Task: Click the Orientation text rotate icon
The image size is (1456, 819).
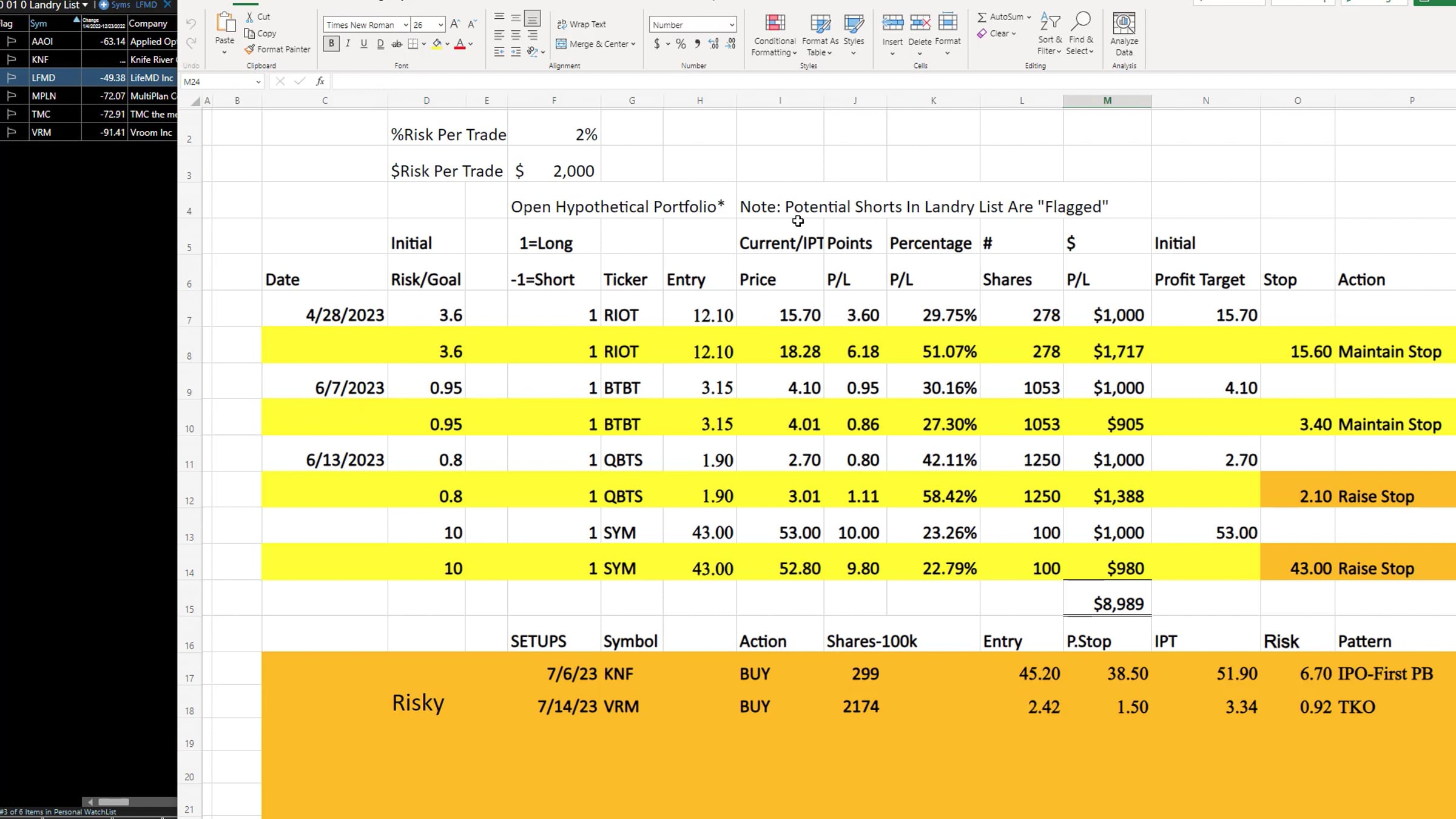Action: pos(532,52)
